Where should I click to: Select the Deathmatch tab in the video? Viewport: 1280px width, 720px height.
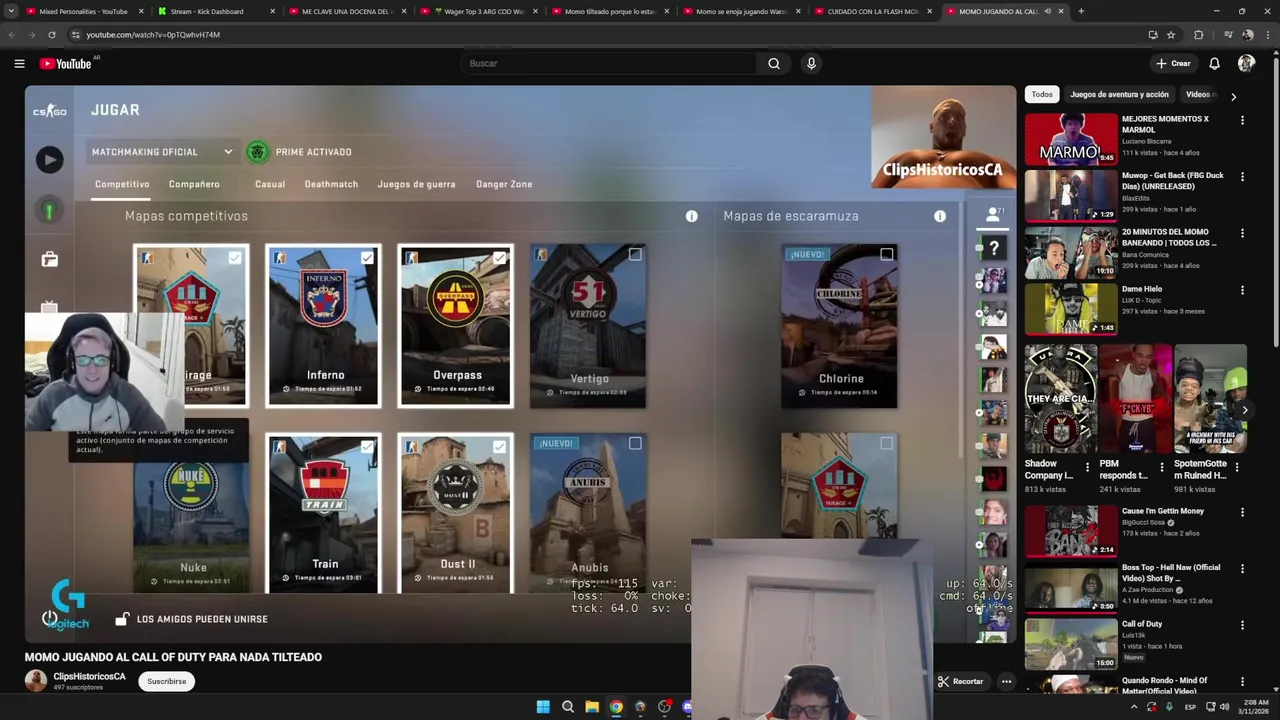[331, 184]
